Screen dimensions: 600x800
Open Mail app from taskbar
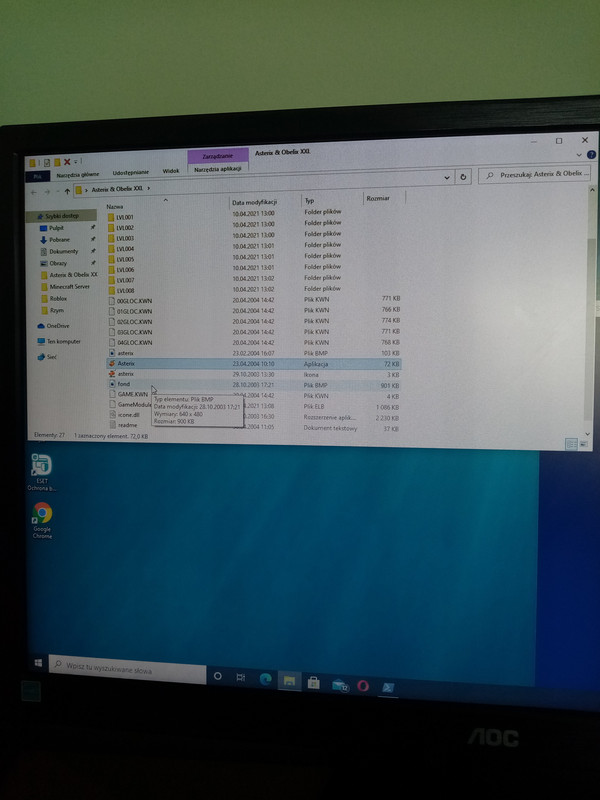[x=339, y=685]
